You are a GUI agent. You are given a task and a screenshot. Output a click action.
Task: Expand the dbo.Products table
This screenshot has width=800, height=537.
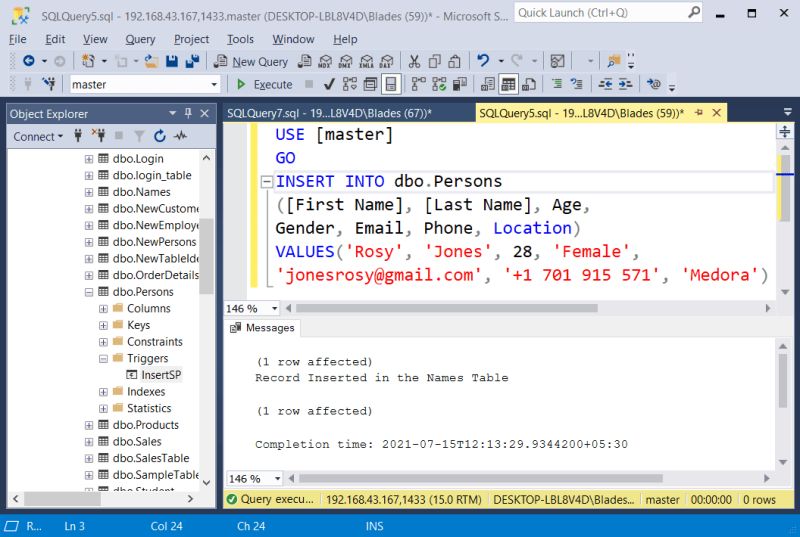(89, 425)
